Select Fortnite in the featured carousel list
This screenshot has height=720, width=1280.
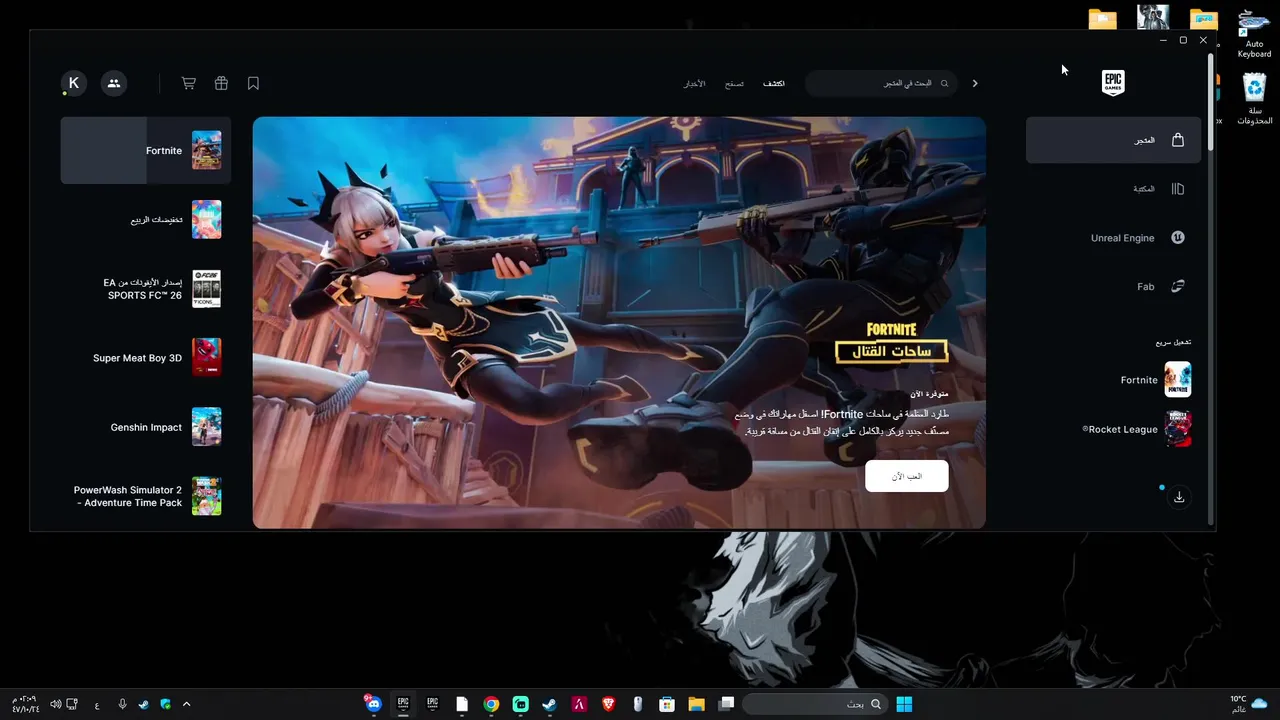pyautogui.click(x=146, y=150)
